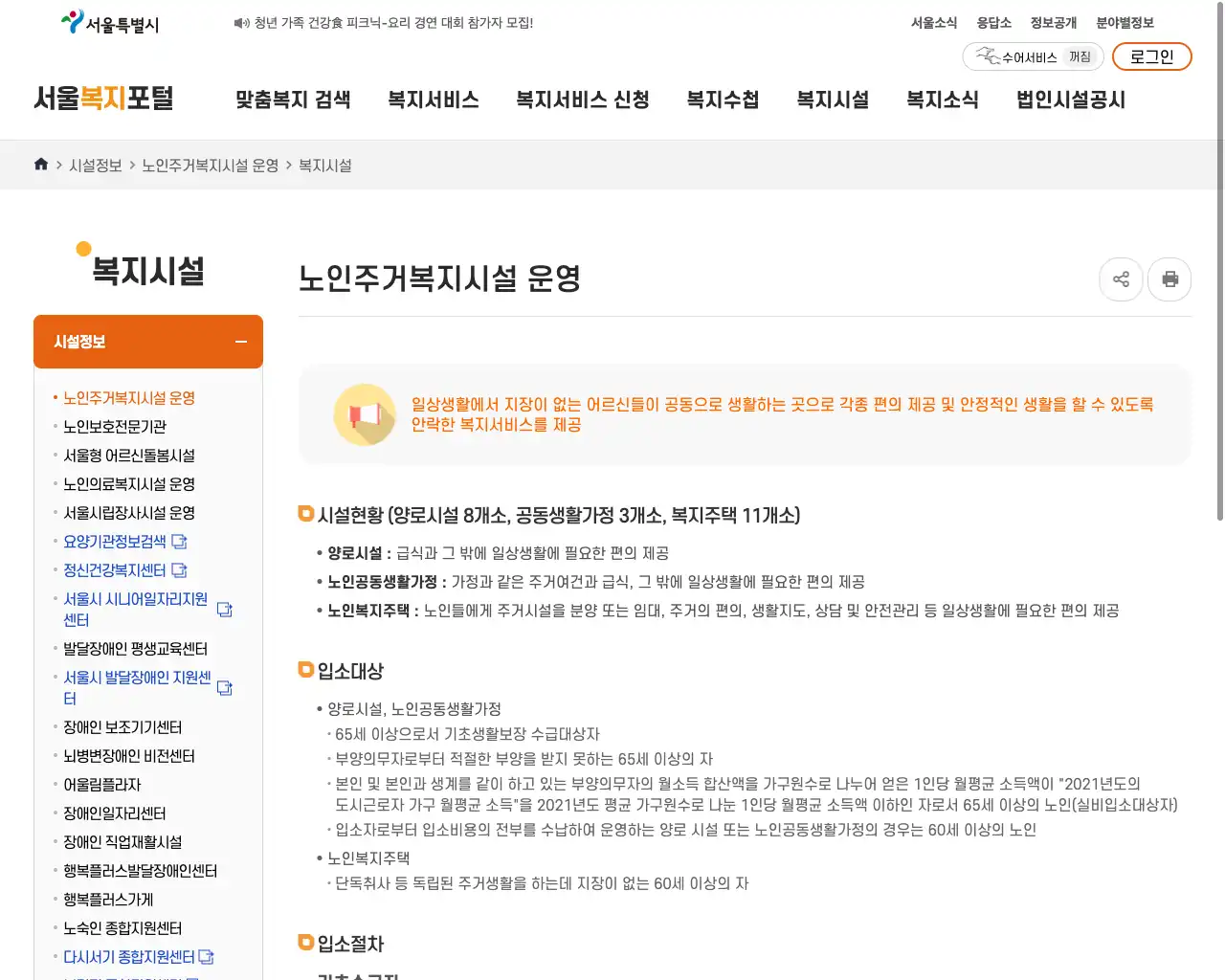Open 정보공개 top link
Viewport: 1225px width, 980px height.
(x=1054, y=23)
